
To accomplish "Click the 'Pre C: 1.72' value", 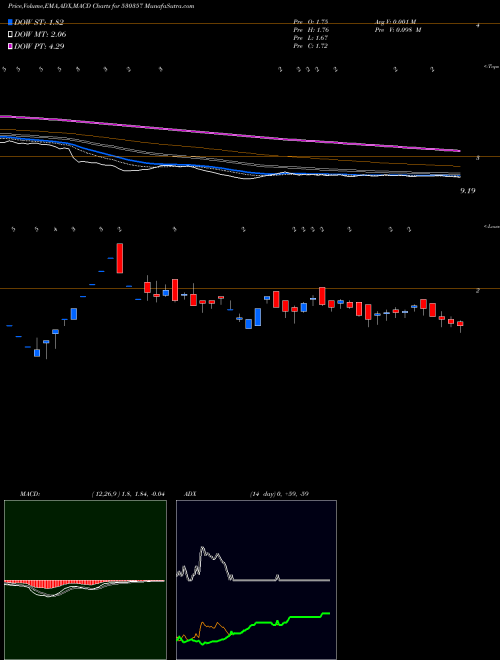I will tap(311, 46).
